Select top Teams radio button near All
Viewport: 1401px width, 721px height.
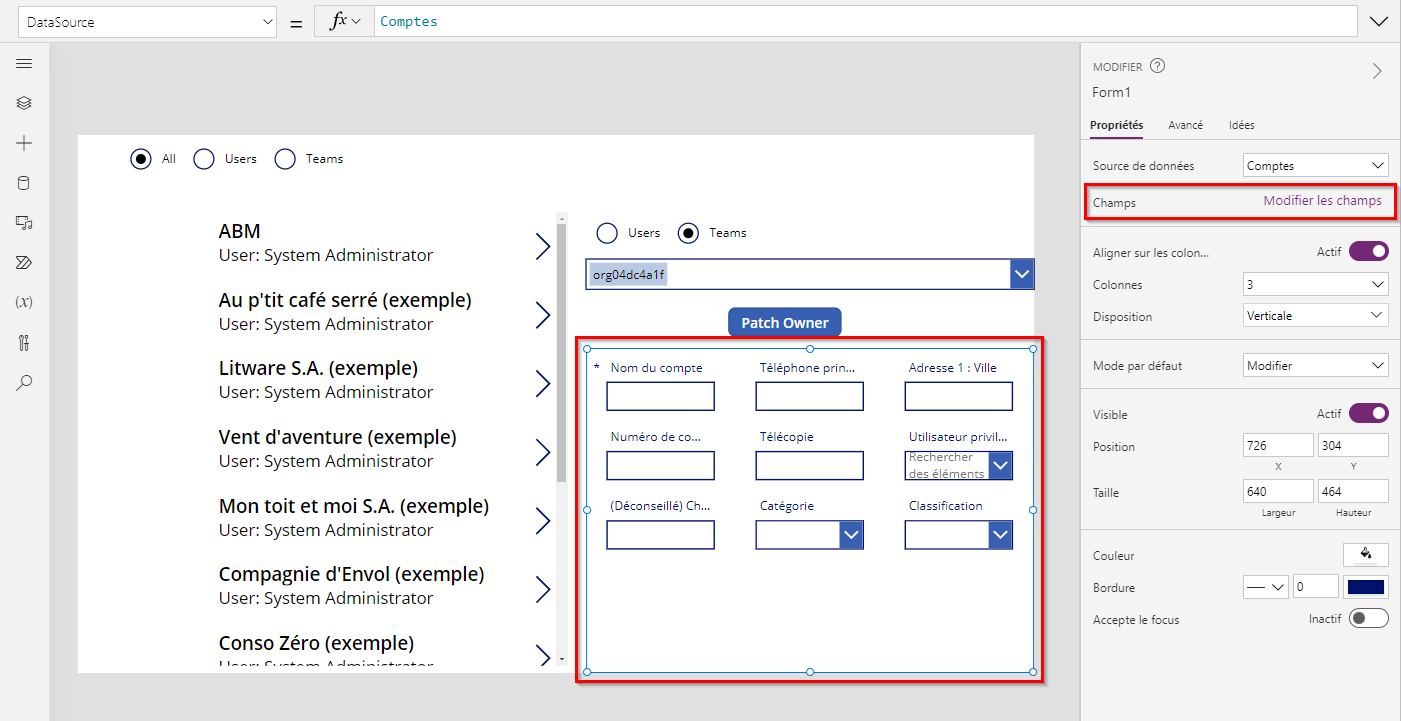pyautogui.click(x=285, y=158)
